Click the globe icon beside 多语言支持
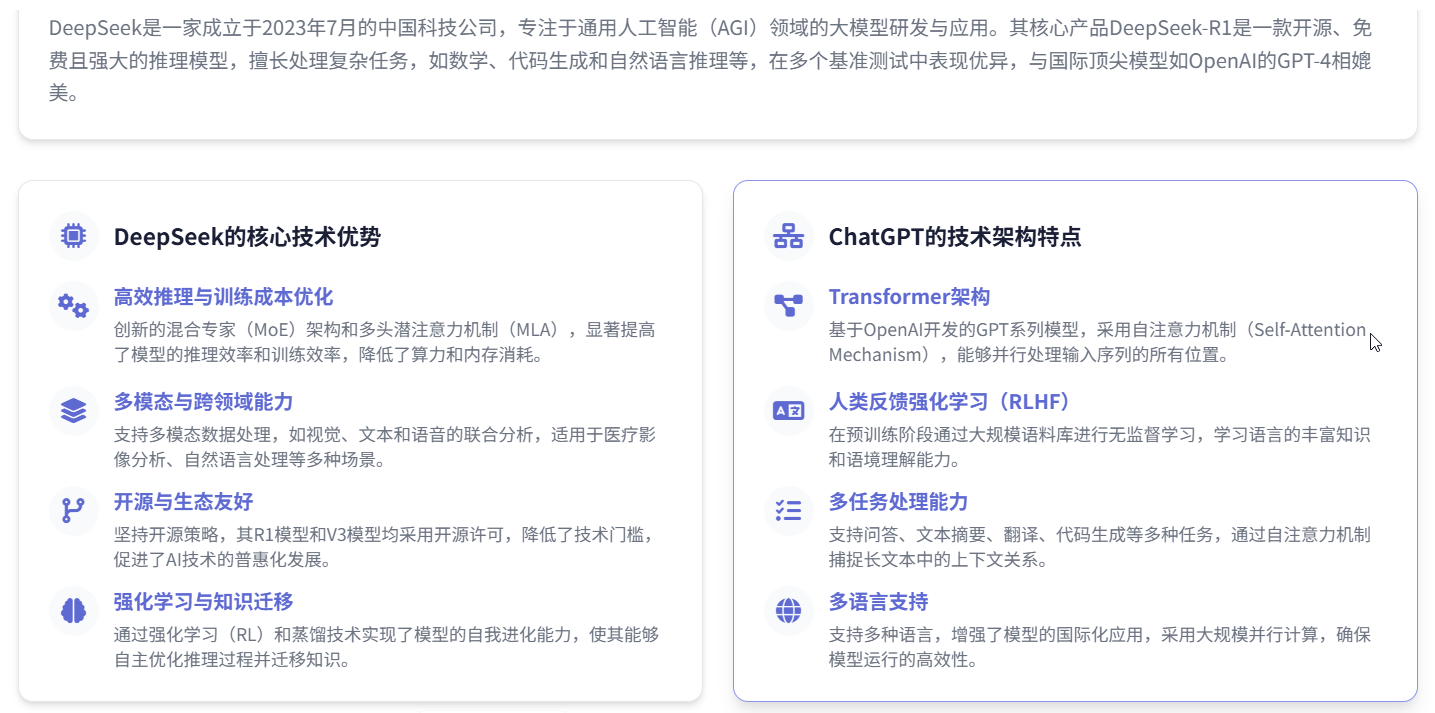The width and height of the screenshot is (1435, 713). (788, 611)
